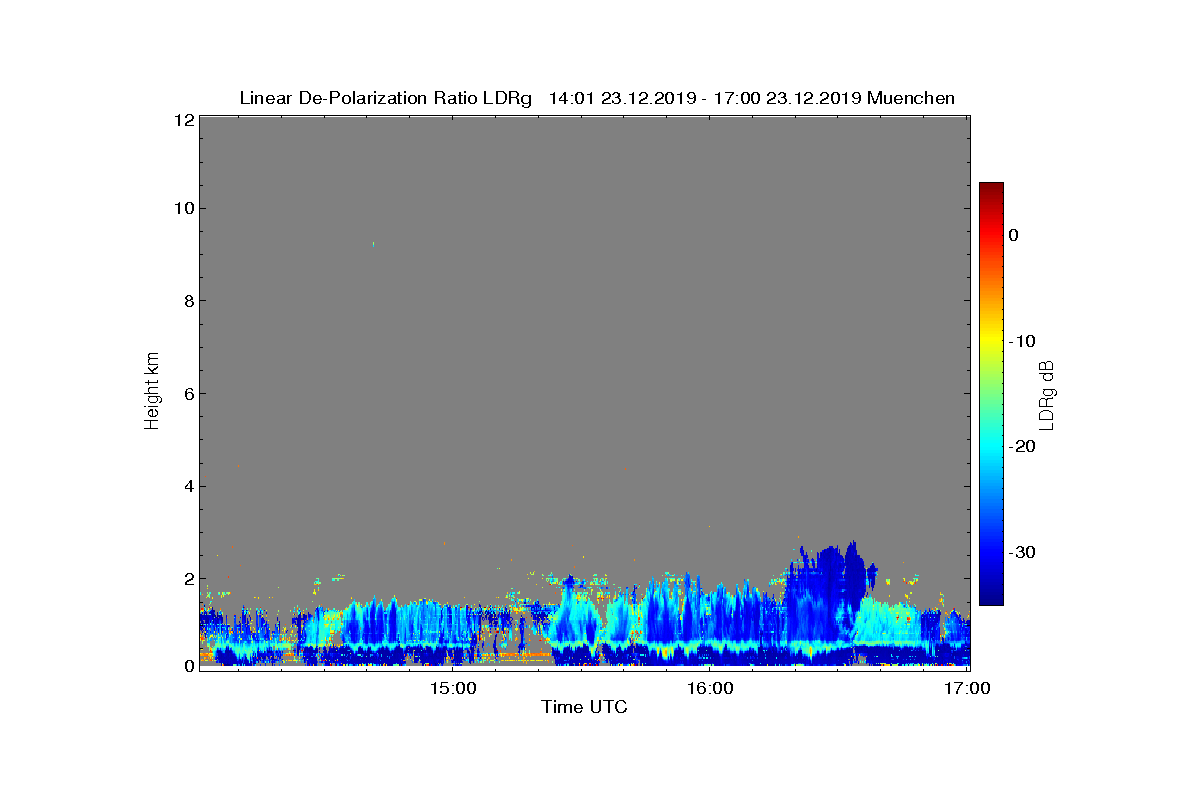Click the small white speck near 9 km height
Screen dimensions: 1200x800
[x=373, y=243]
